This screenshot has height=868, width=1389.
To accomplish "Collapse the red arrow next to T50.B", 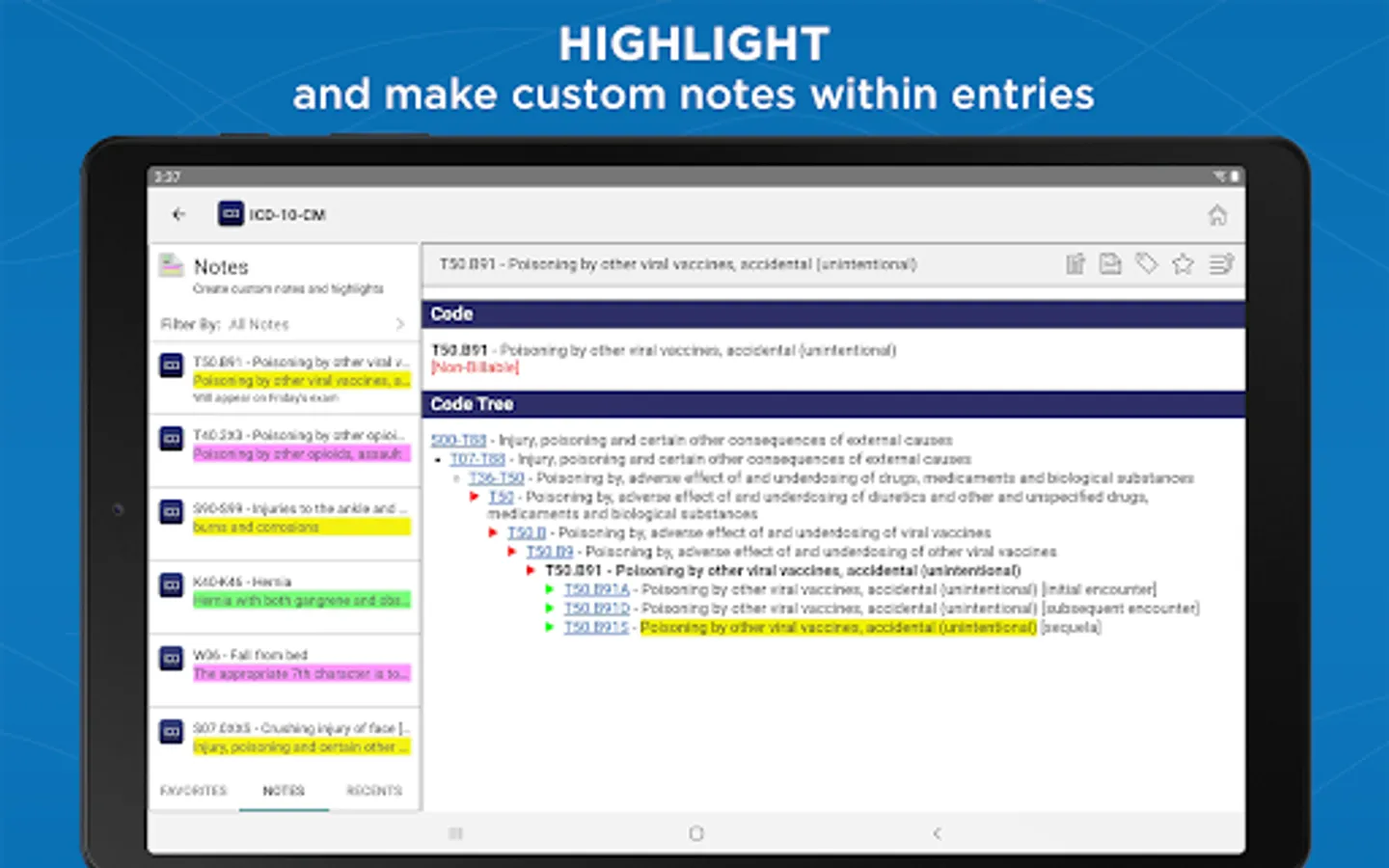I will (493, 532).
